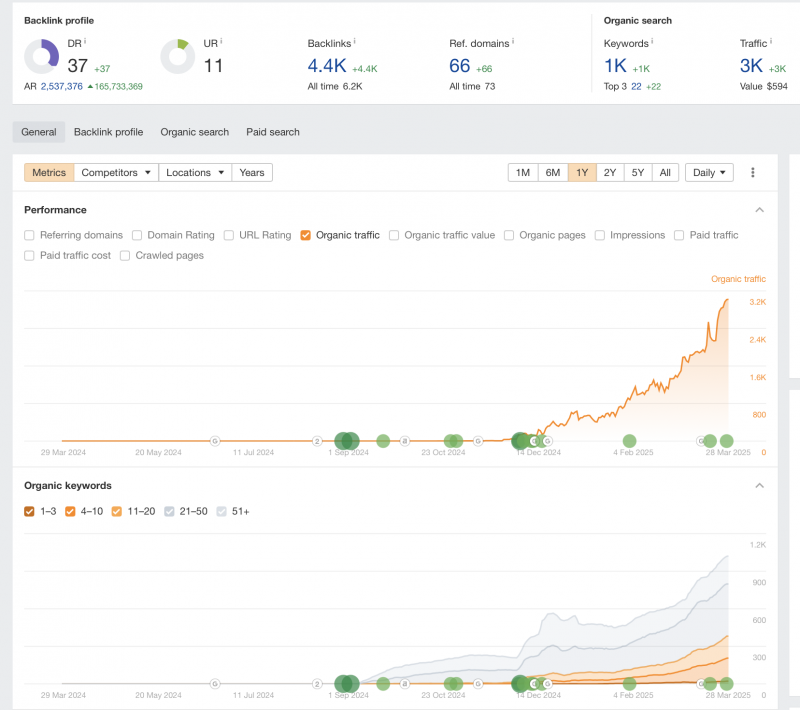Switch to the Paid search tab

273,132
